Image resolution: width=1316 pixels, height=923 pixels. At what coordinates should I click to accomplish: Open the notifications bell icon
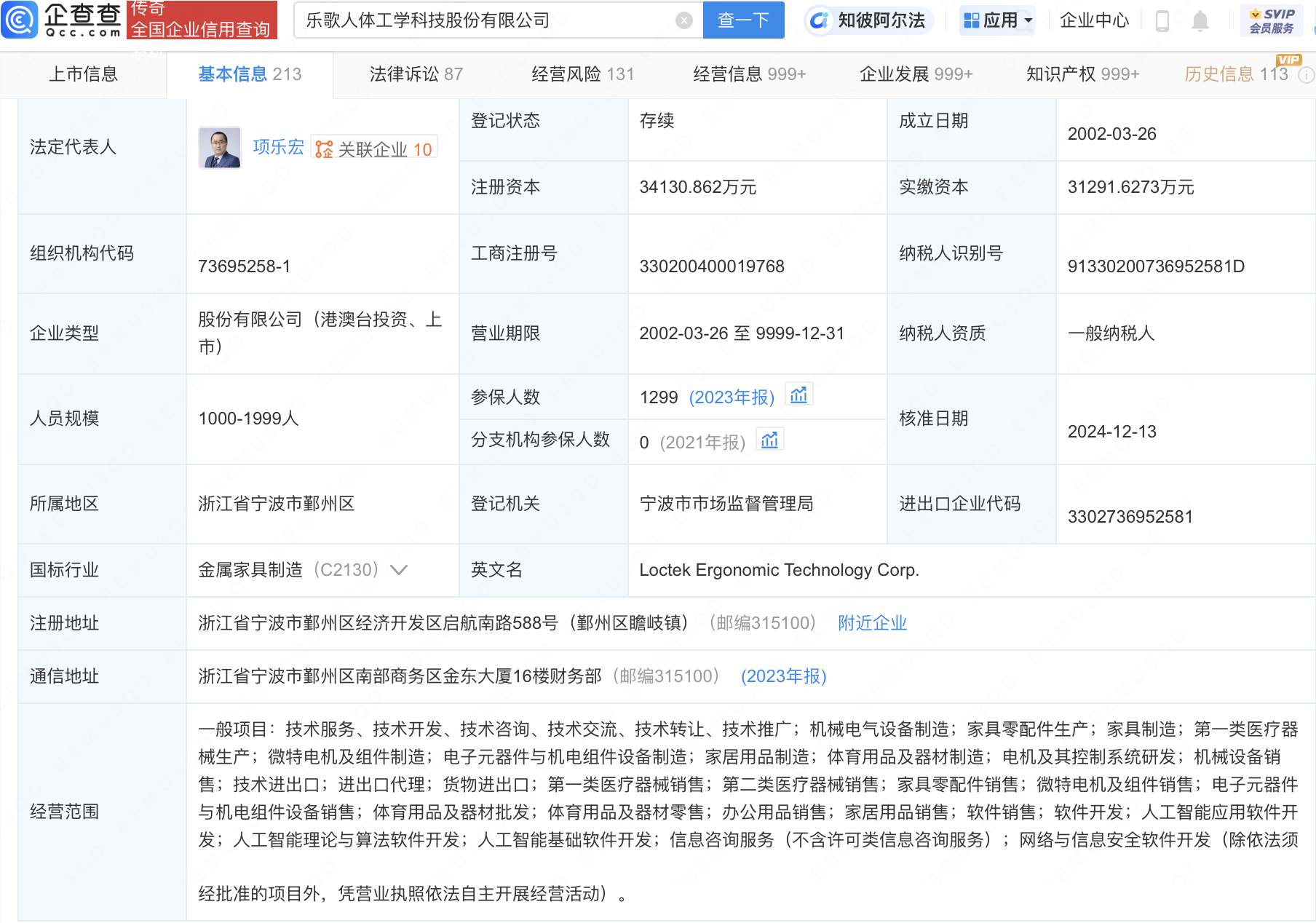pos(1200,21)
